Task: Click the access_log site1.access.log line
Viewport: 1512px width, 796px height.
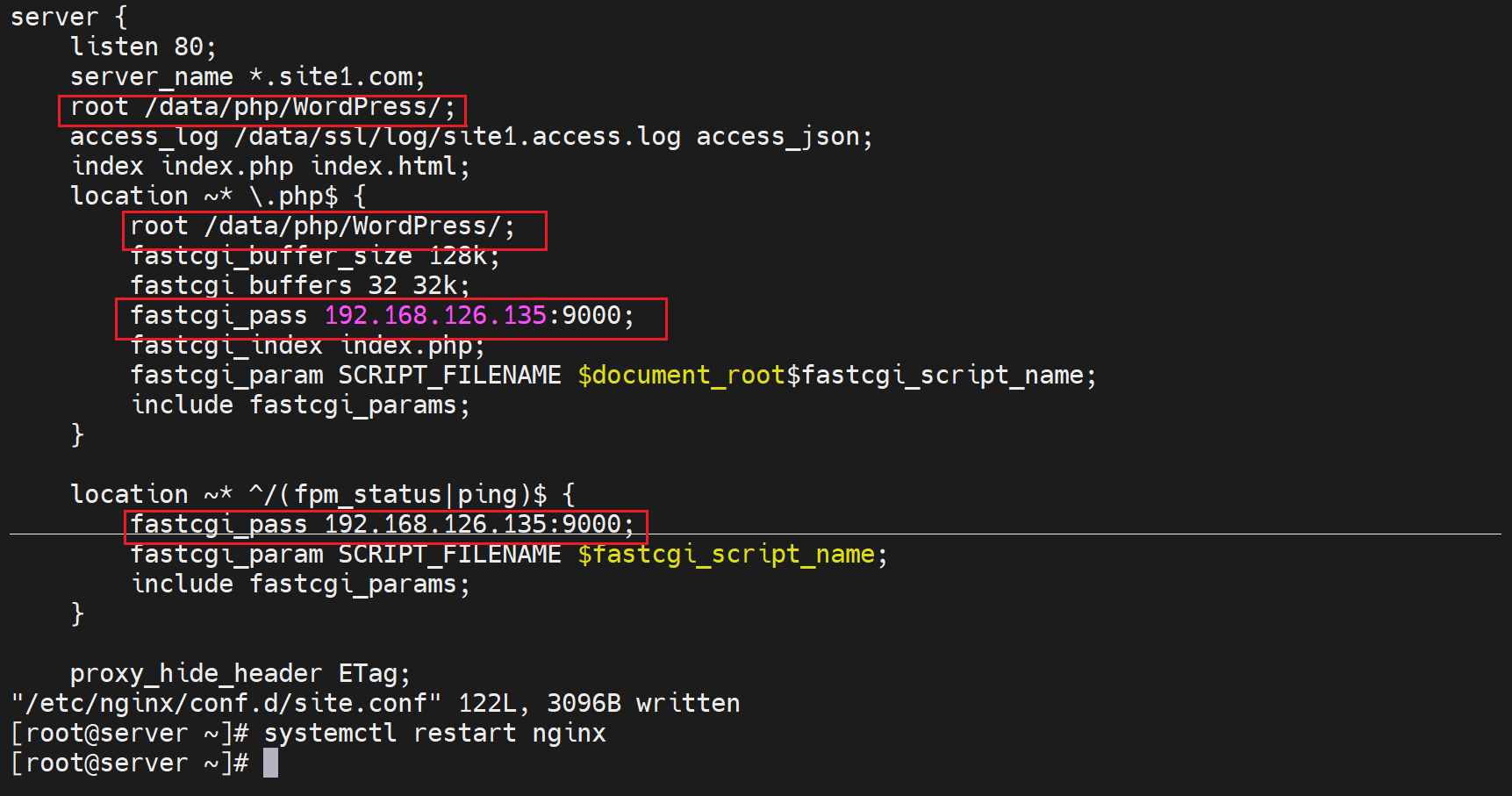Action: pos(470,137)
